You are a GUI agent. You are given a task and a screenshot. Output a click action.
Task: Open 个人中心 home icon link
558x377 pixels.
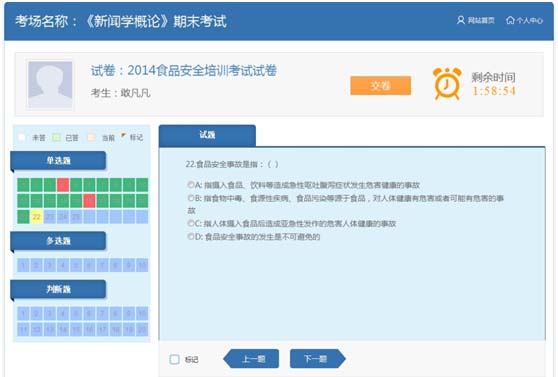coord(524,20)
